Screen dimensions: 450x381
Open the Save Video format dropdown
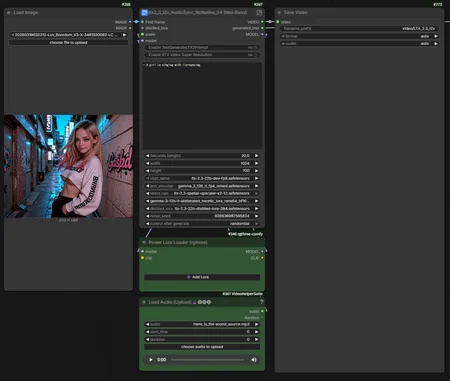[359, 36]
